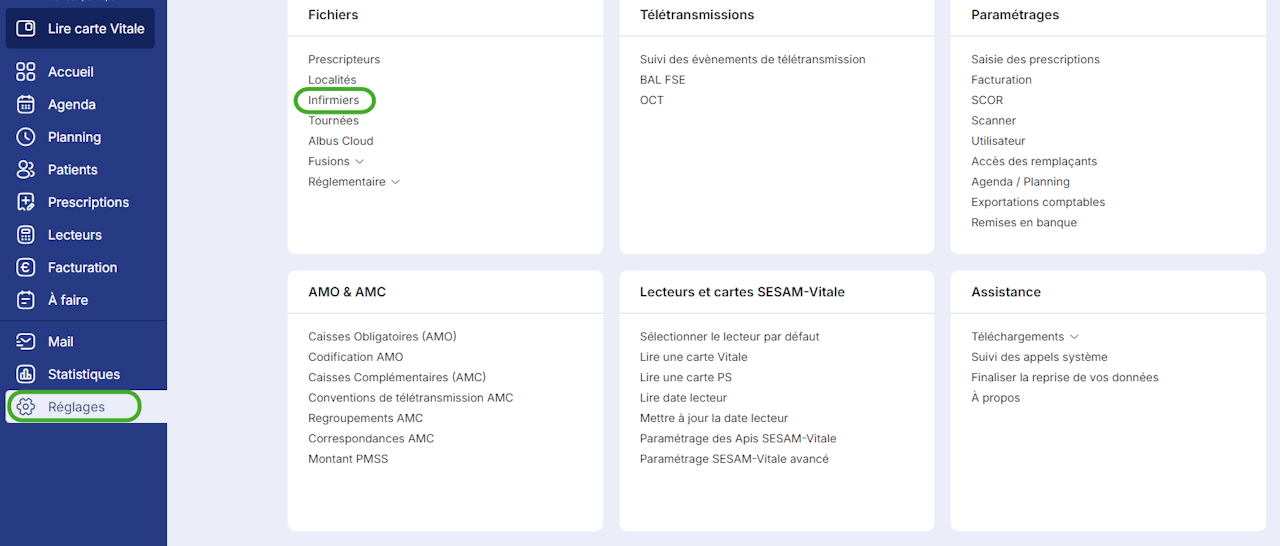Click the Planning clock icon
The width and height of the screenshot is (1280, 546).
point(26,137)
